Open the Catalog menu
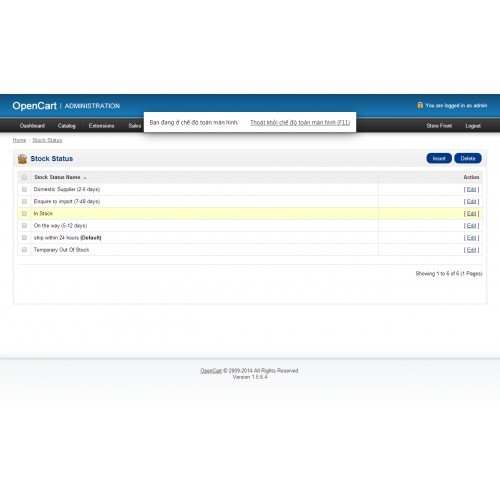Image resolution: width=500 pixels, height=500 pixels. pos(67,126)
